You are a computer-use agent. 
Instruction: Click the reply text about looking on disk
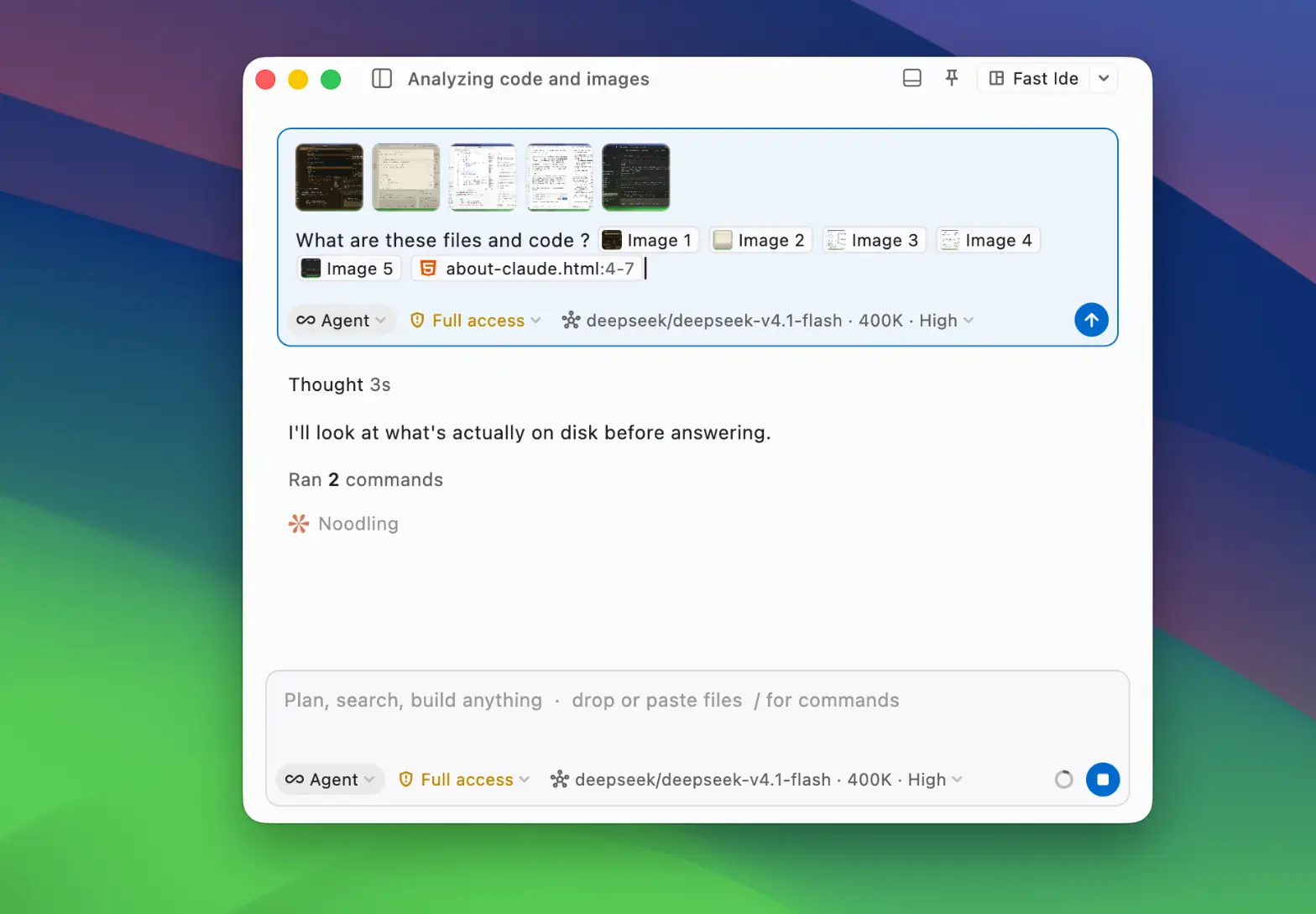coord(530,433)
